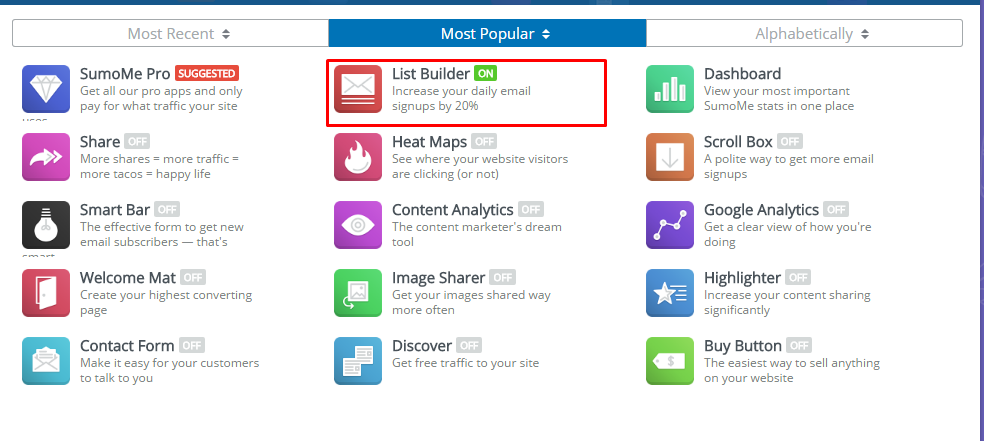The image size is (984, 441).
Task: Open the Highlighter title link
Action: (742, 277)
